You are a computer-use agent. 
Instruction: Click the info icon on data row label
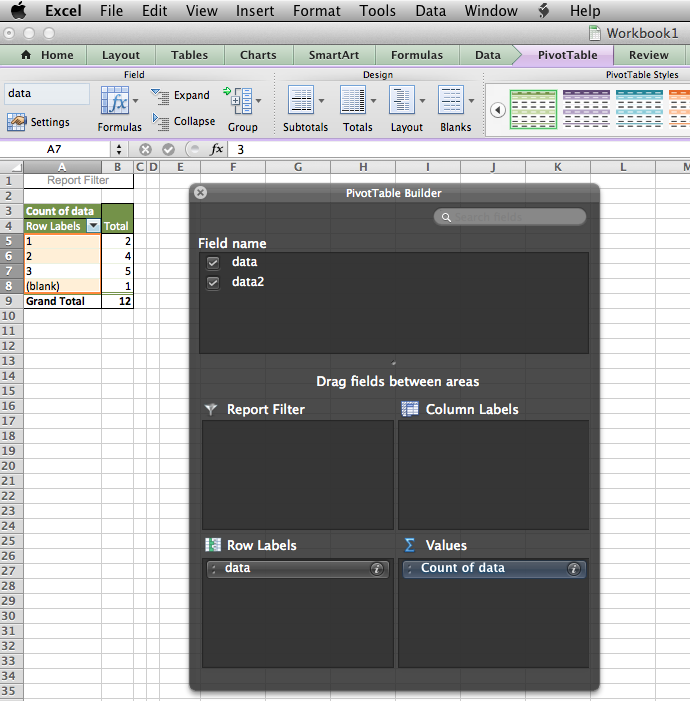coord(377,569)
